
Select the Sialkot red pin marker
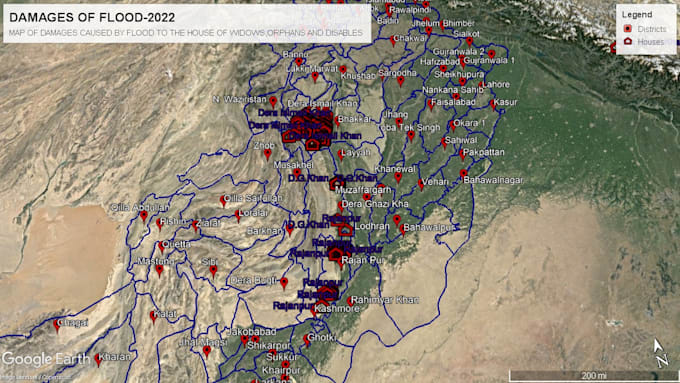pos(469,42)
